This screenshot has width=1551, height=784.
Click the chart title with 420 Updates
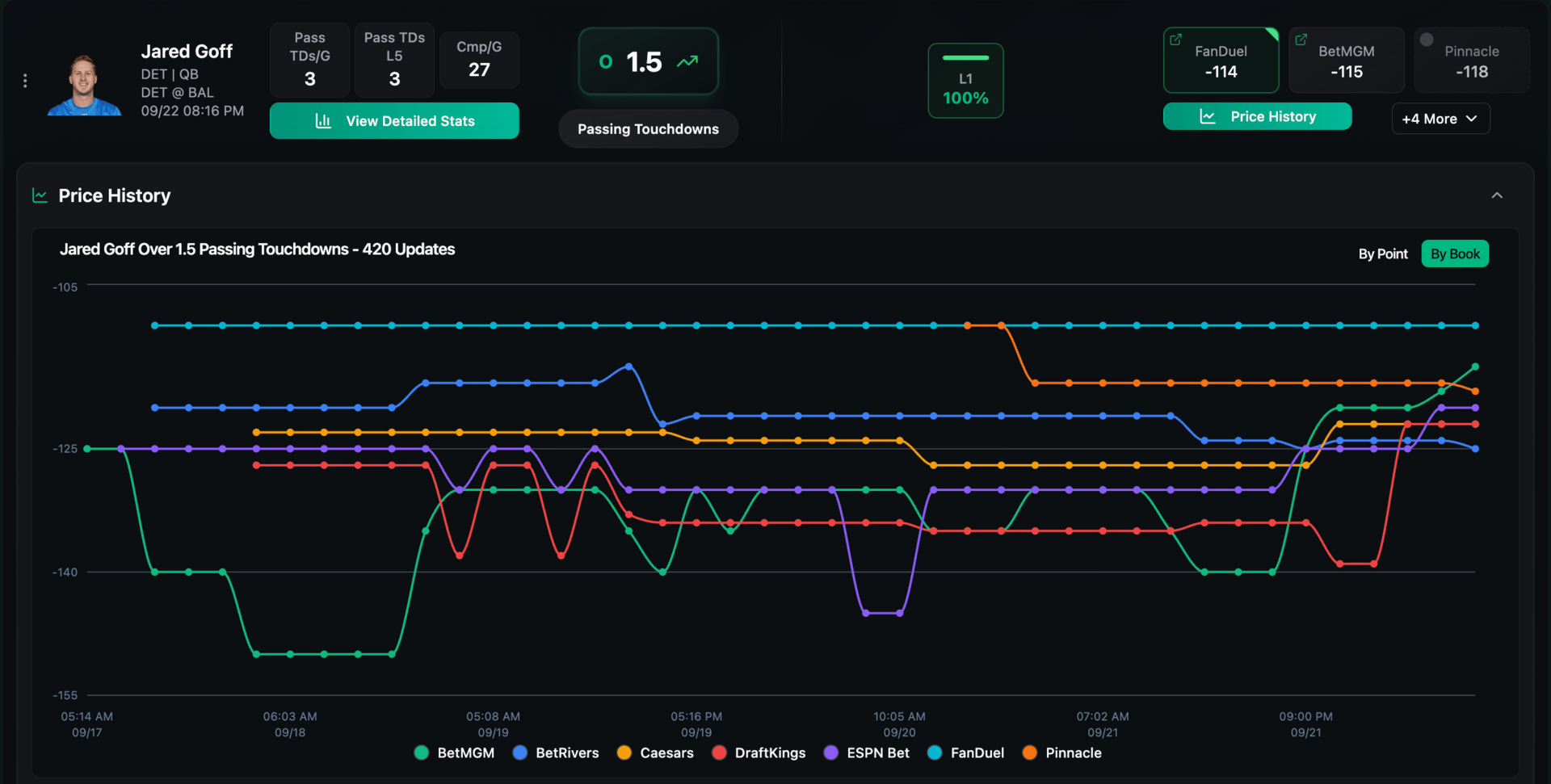[x=257, y=249]
